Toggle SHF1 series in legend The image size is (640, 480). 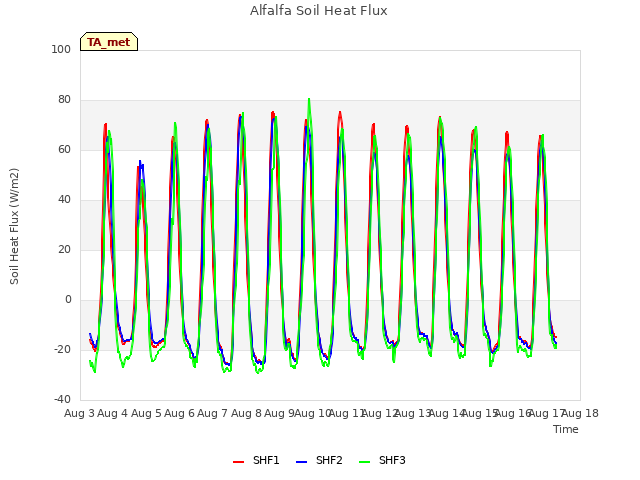tap(256, 461)
